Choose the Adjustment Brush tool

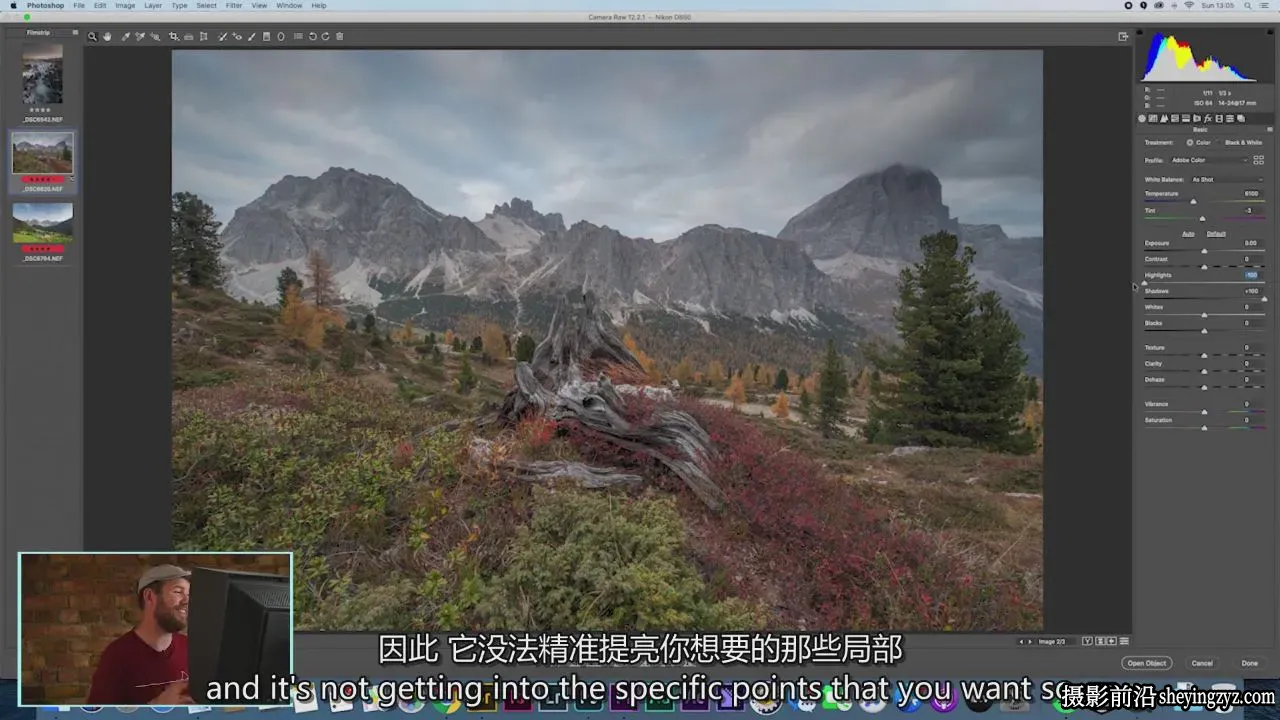point(252,37)
